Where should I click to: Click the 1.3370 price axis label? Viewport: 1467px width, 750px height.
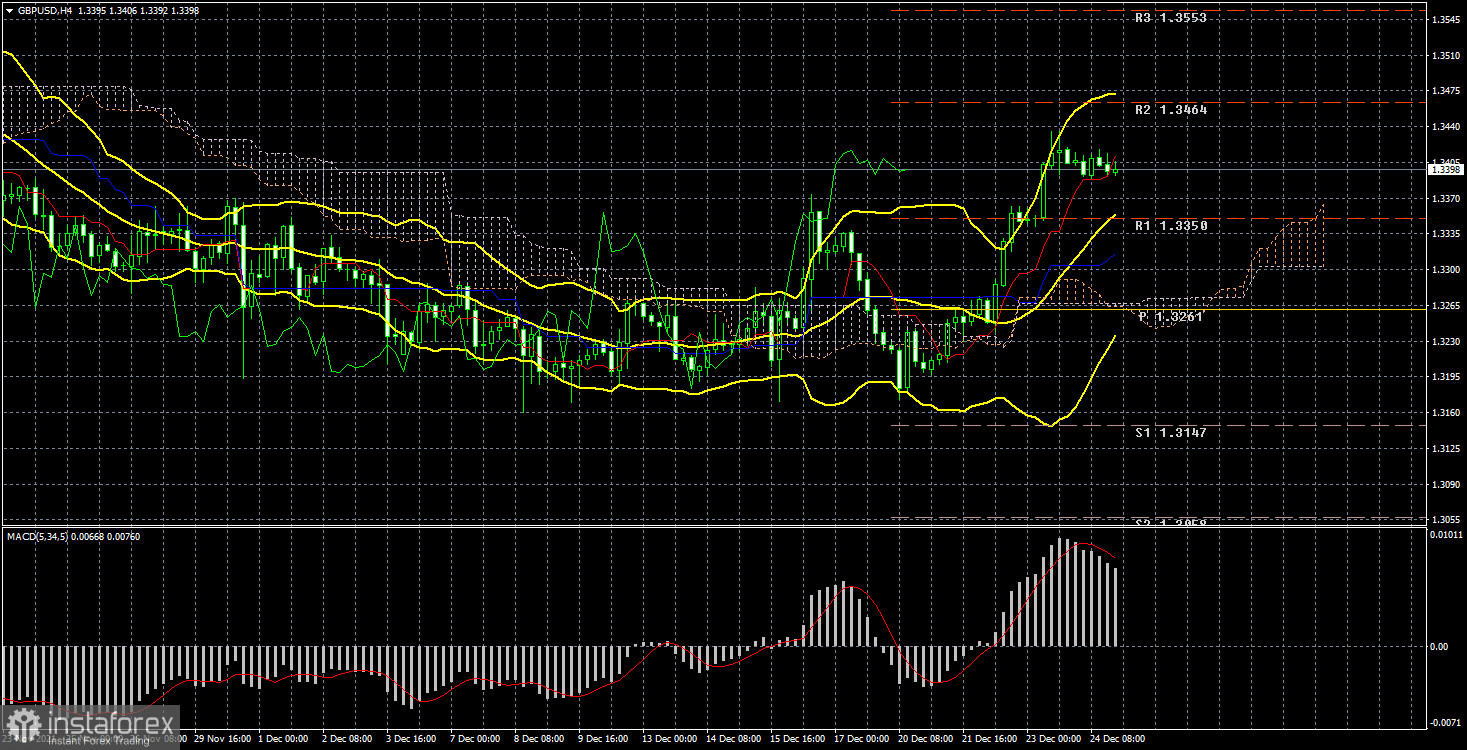pos(1446,199)
